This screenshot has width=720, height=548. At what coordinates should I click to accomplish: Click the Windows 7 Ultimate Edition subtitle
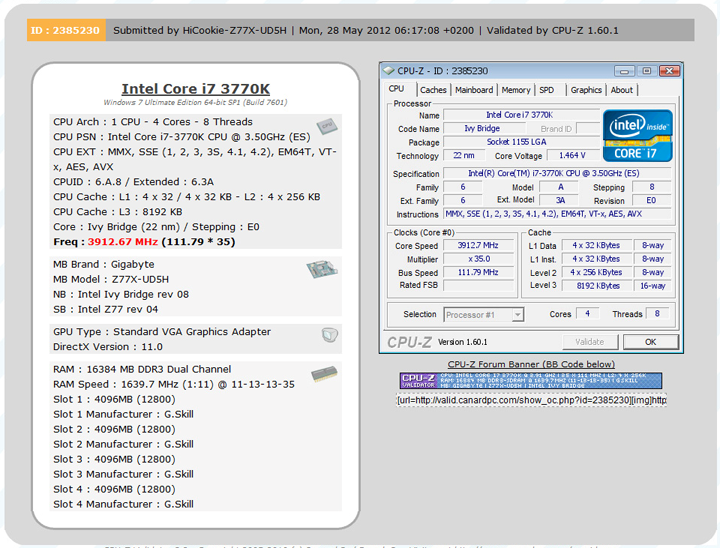(195, 102)
